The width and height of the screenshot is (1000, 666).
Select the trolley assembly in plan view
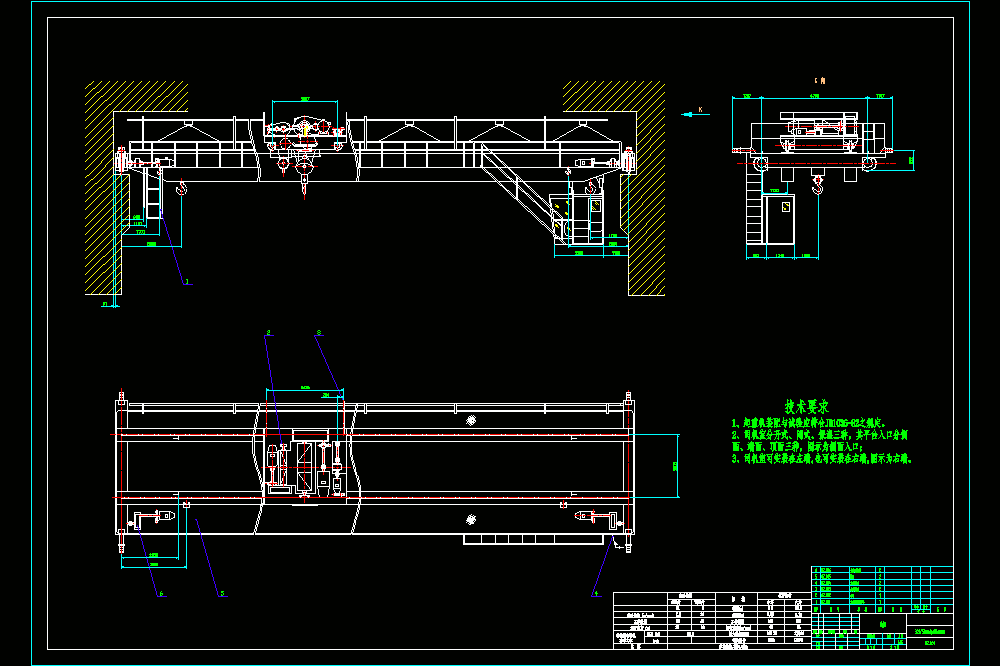tap(305, 466)
